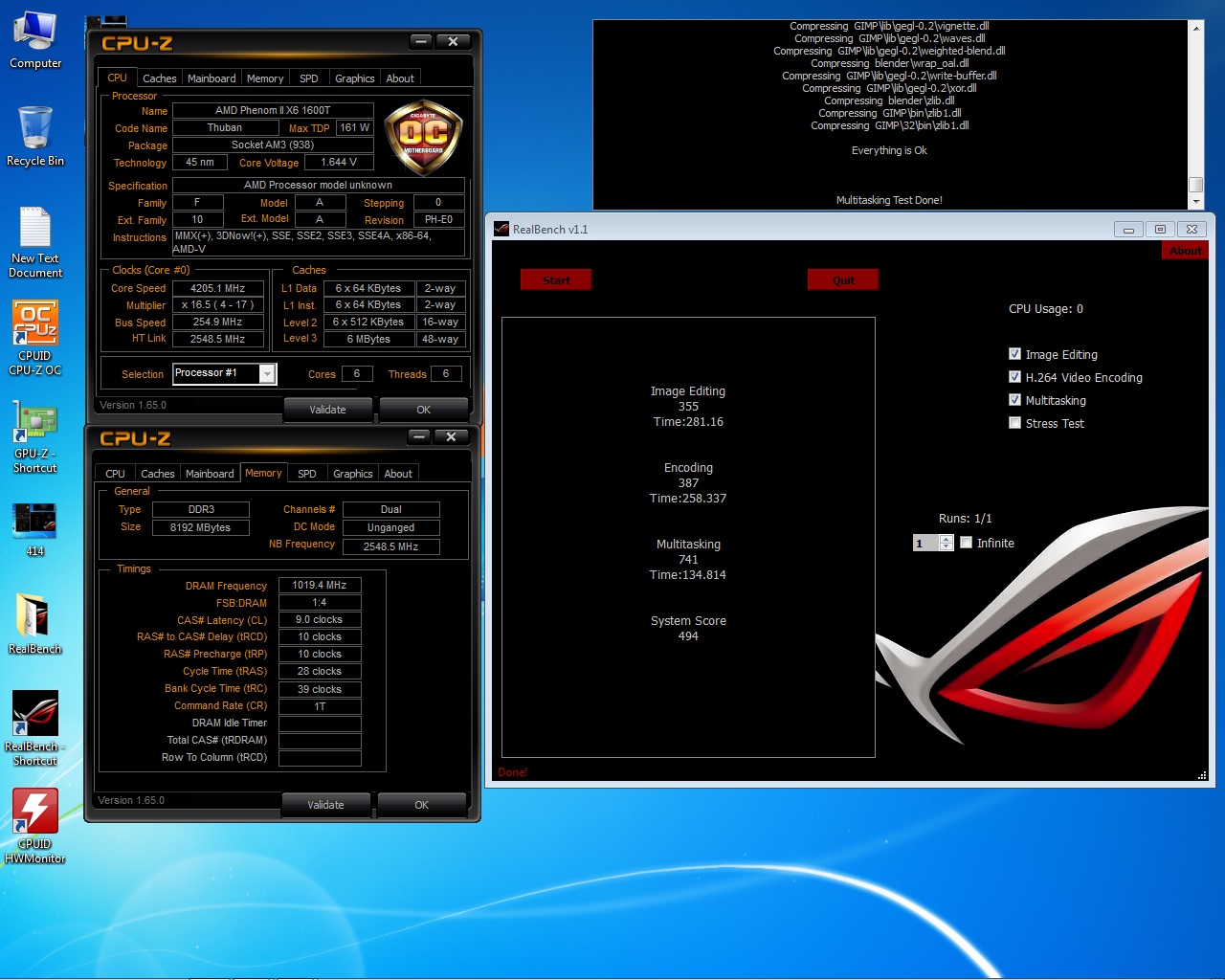Click the FSB:DRAM ratio value 1:4
This screenshot has width=1225, height=980.
(x=320, y=603)
